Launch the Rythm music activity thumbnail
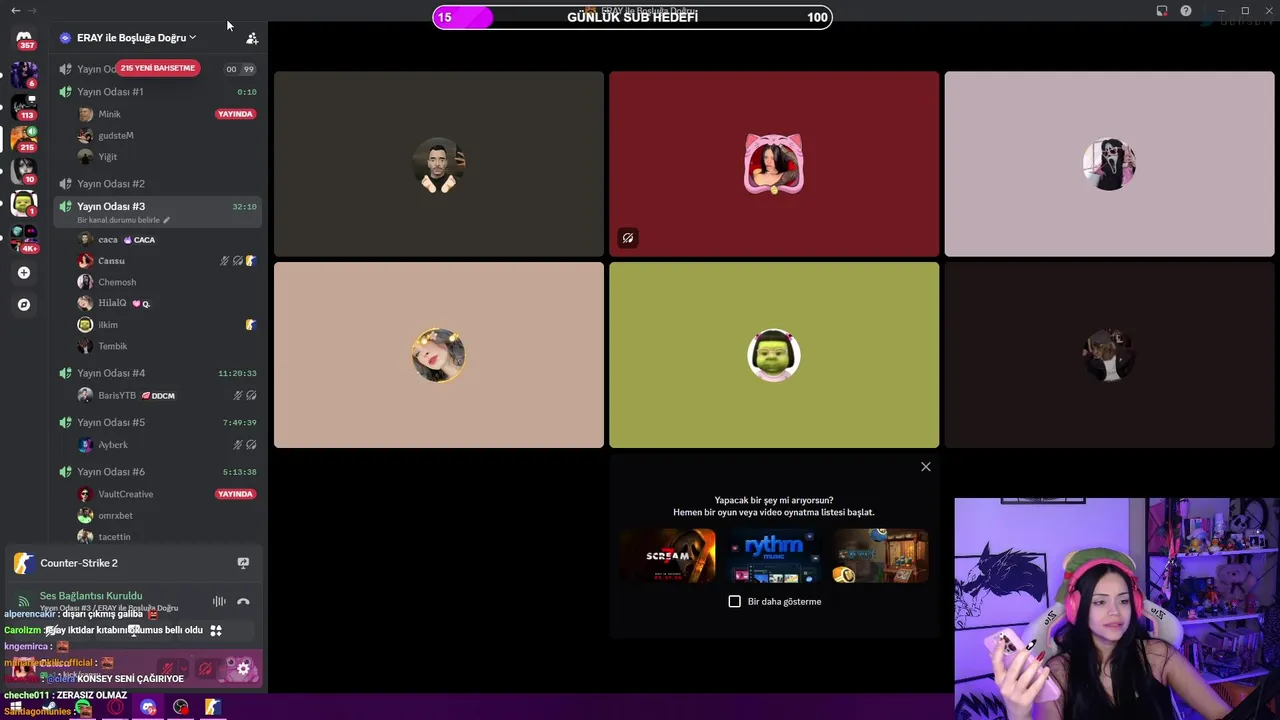Viewport: 1280px width, 720px height. [774, 555]
